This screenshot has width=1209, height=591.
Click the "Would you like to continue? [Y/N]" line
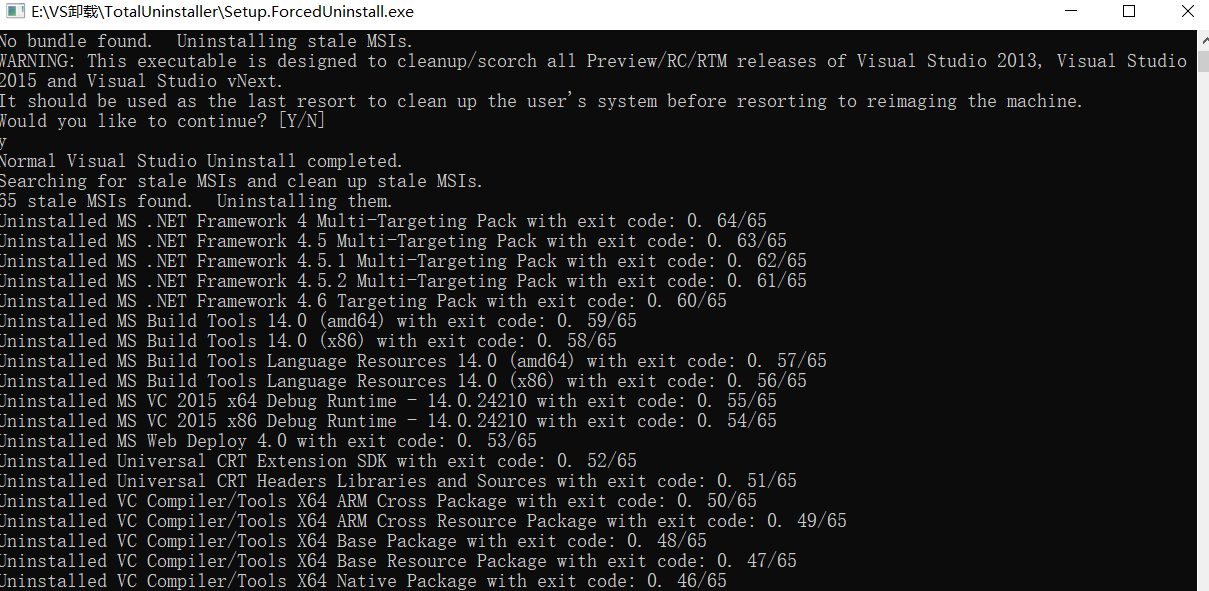point(162,121)
